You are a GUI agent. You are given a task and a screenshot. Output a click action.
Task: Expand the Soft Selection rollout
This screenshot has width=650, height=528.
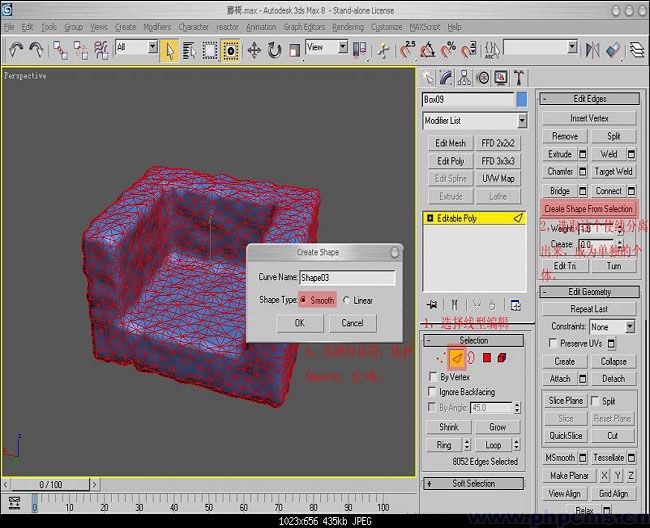(x=473, y=483)
